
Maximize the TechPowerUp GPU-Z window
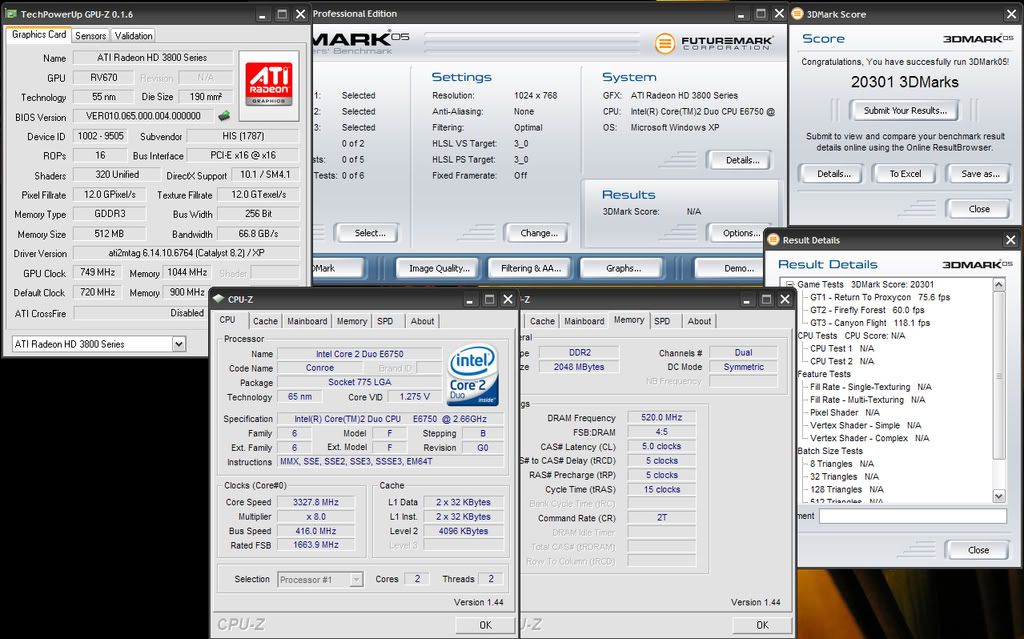click(281, 14)
